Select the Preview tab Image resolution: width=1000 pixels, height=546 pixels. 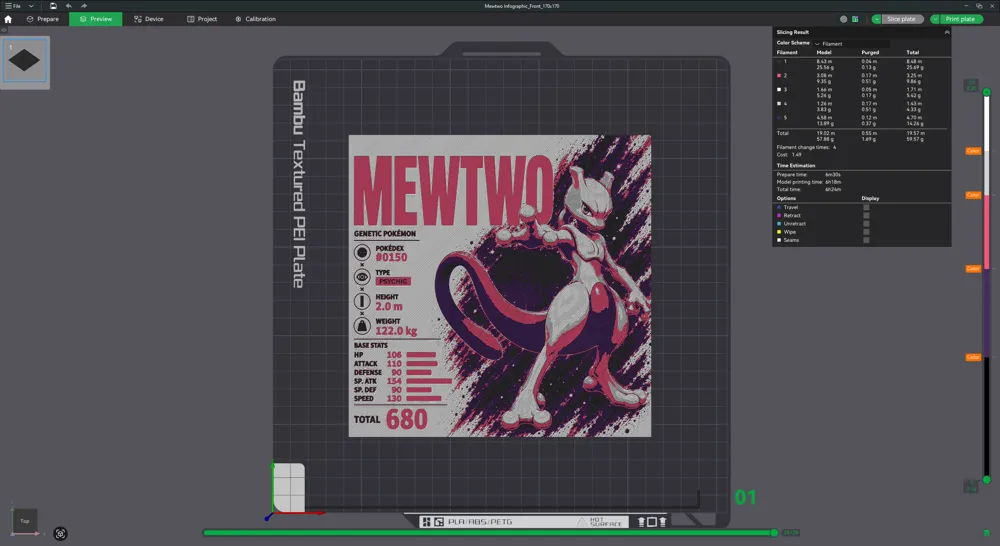(96, 19)
